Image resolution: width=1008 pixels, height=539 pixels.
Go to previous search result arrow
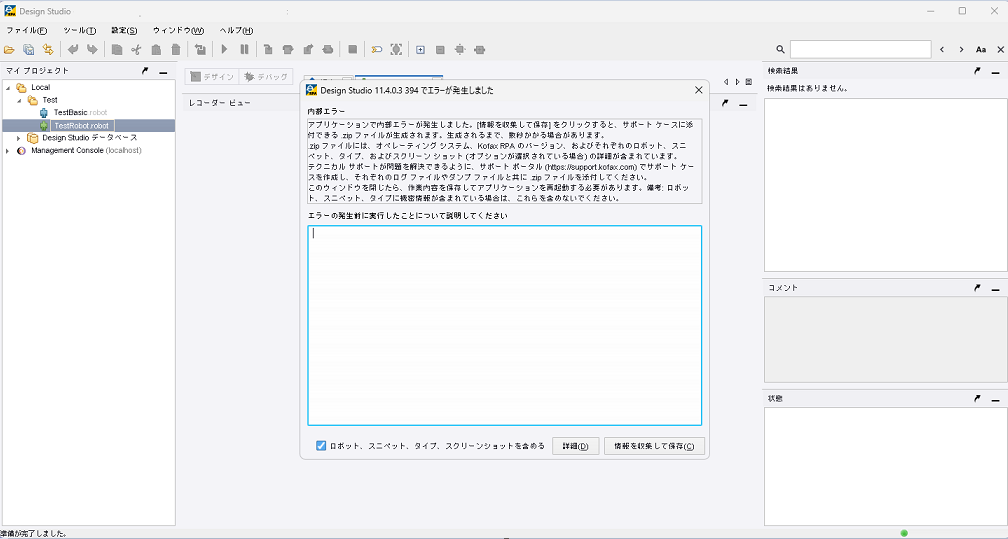[942, 50]
